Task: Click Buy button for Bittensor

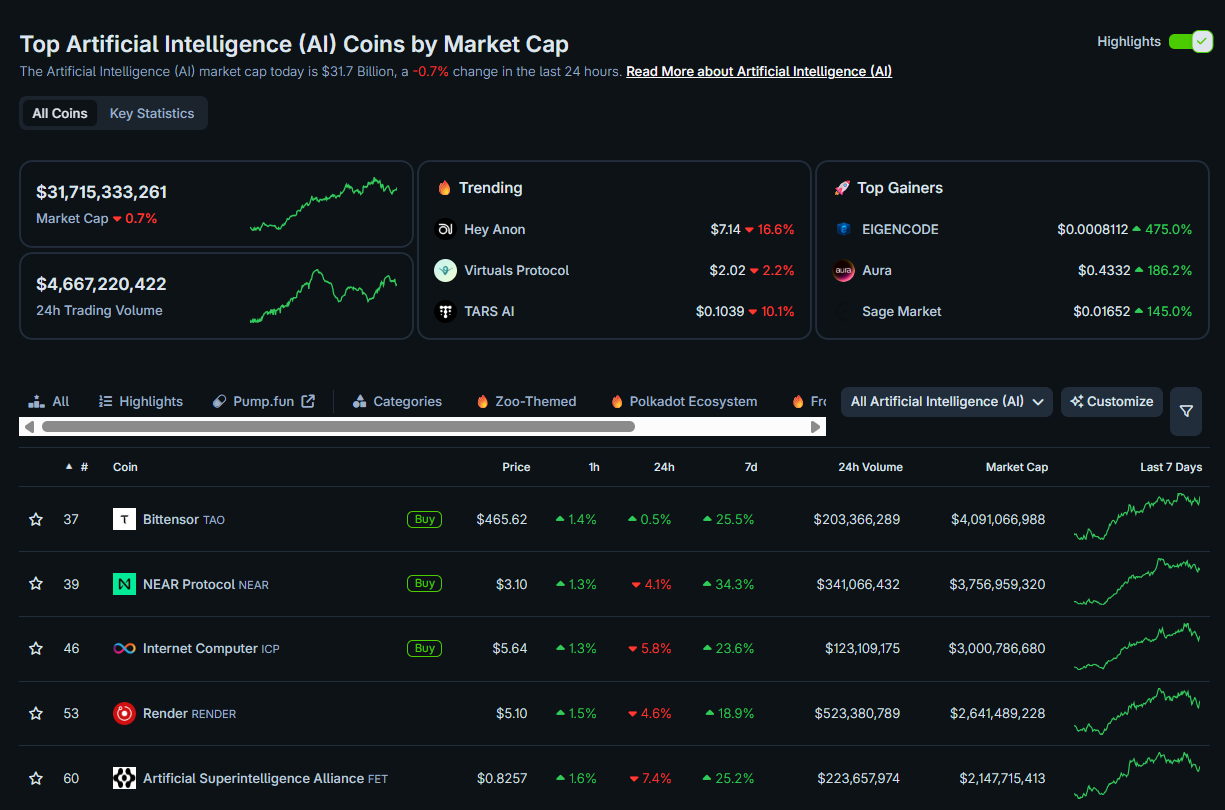Action: (x=425, y=519)
